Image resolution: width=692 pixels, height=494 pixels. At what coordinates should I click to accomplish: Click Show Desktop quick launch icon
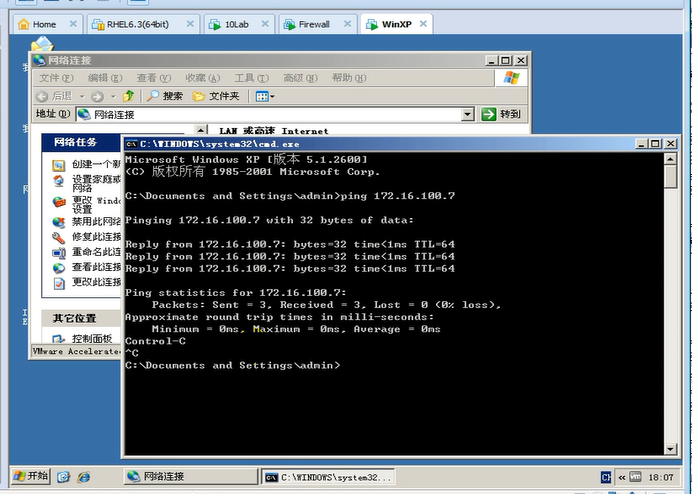[64, 477]
